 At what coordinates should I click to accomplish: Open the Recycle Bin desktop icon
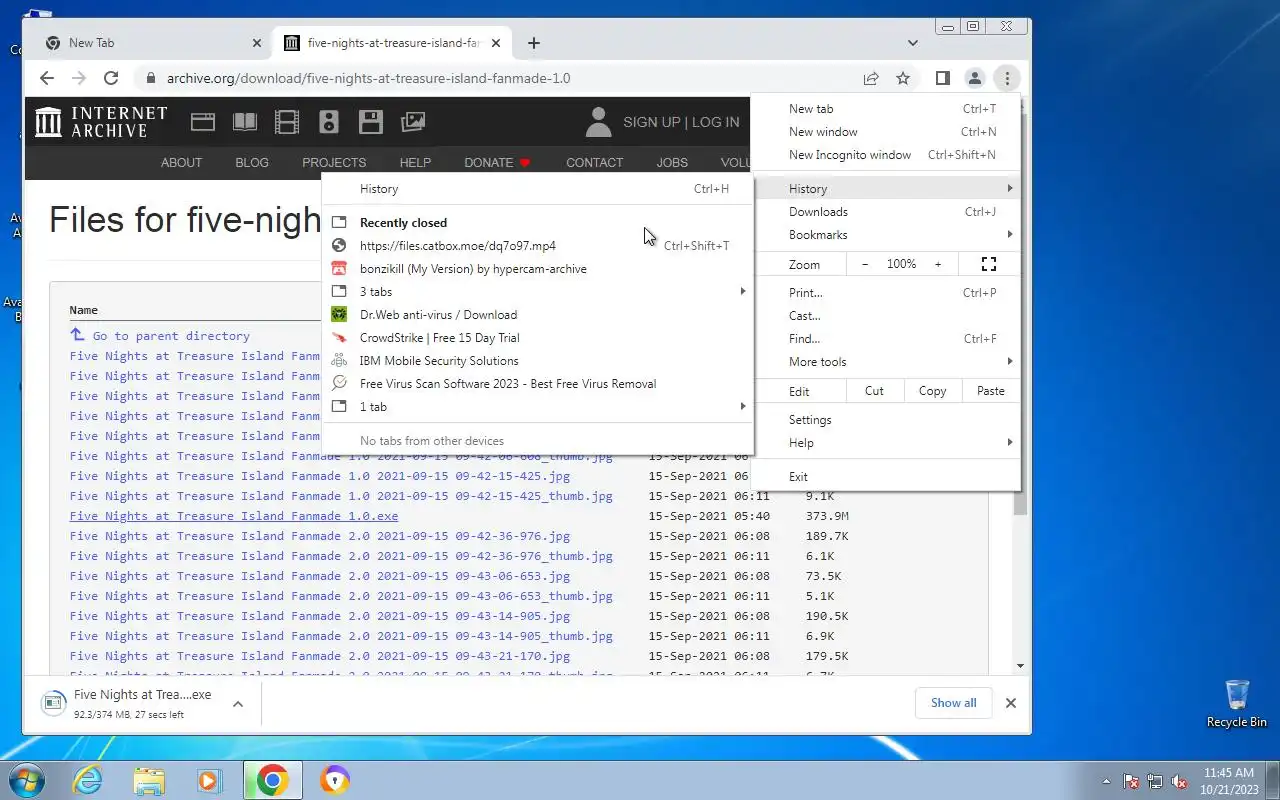[x=1237, y=704]
